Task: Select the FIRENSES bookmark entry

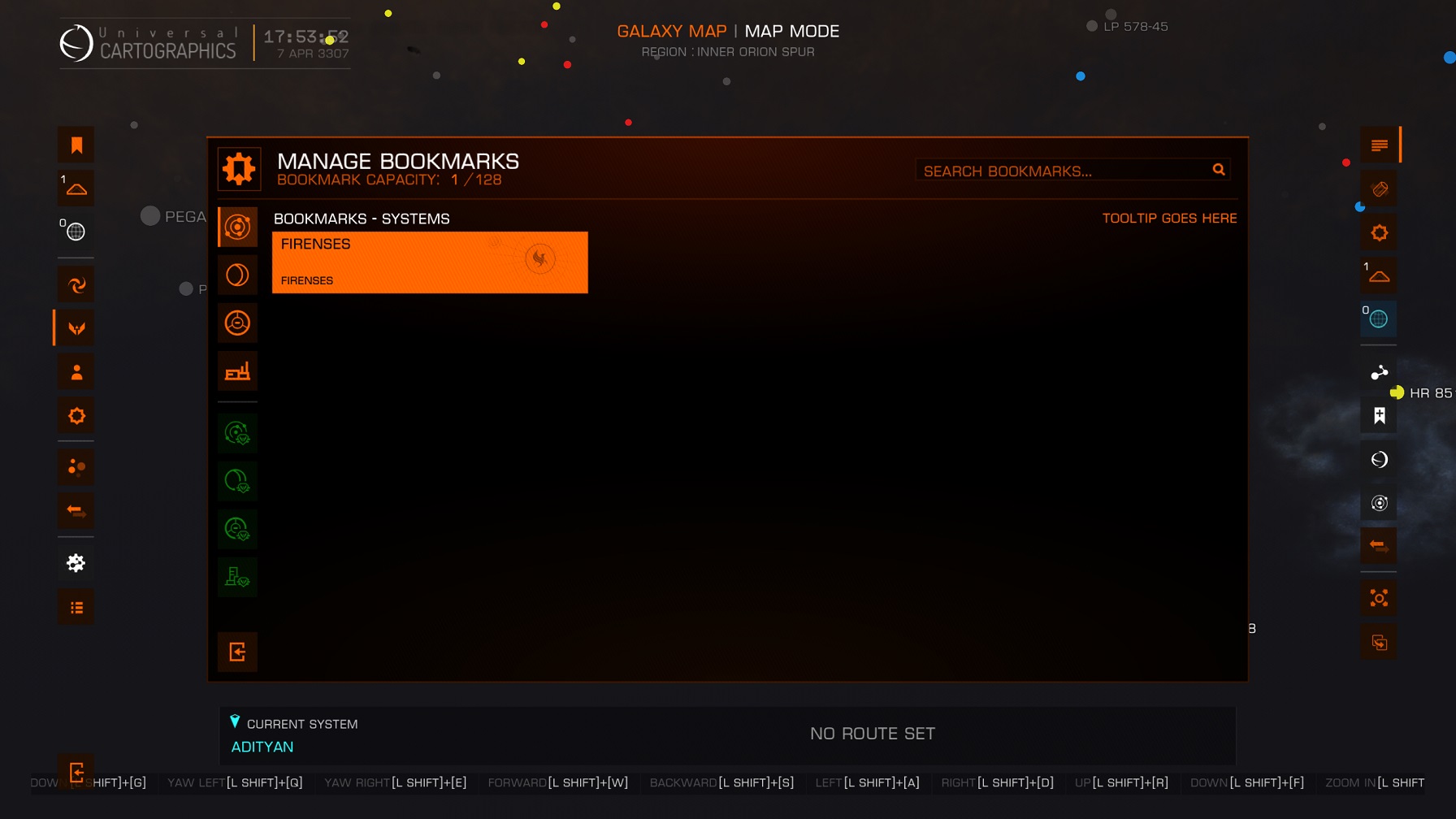Action: [x=430, y=262]
